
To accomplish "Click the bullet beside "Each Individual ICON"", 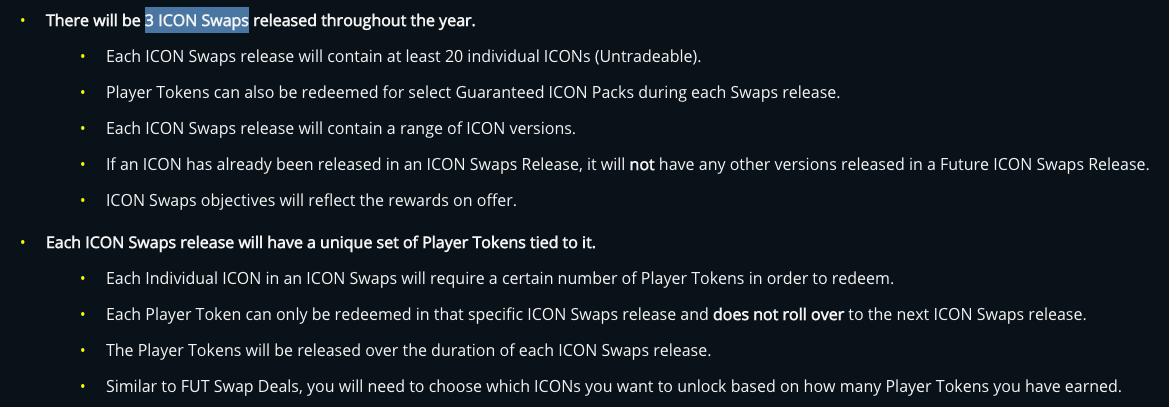I will click(x=83, y=279).
